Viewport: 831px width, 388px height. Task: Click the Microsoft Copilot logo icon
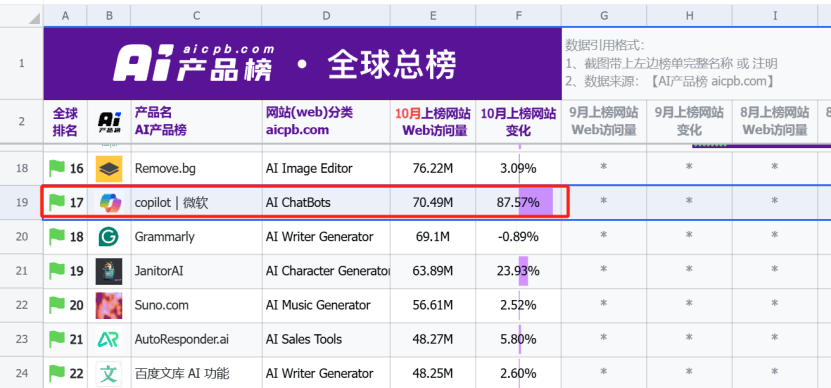(110, 203)
